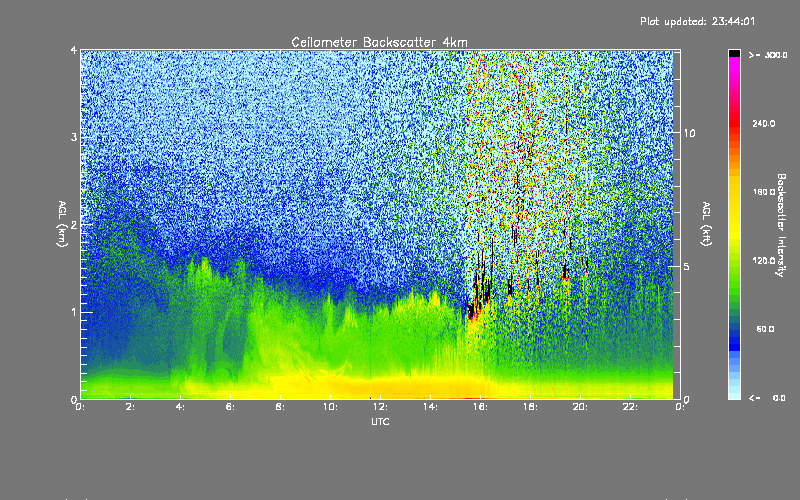Click the '4:' hour tick on the UTC axis
Screen dimensions: 800x500
click(x=181, y=407)
